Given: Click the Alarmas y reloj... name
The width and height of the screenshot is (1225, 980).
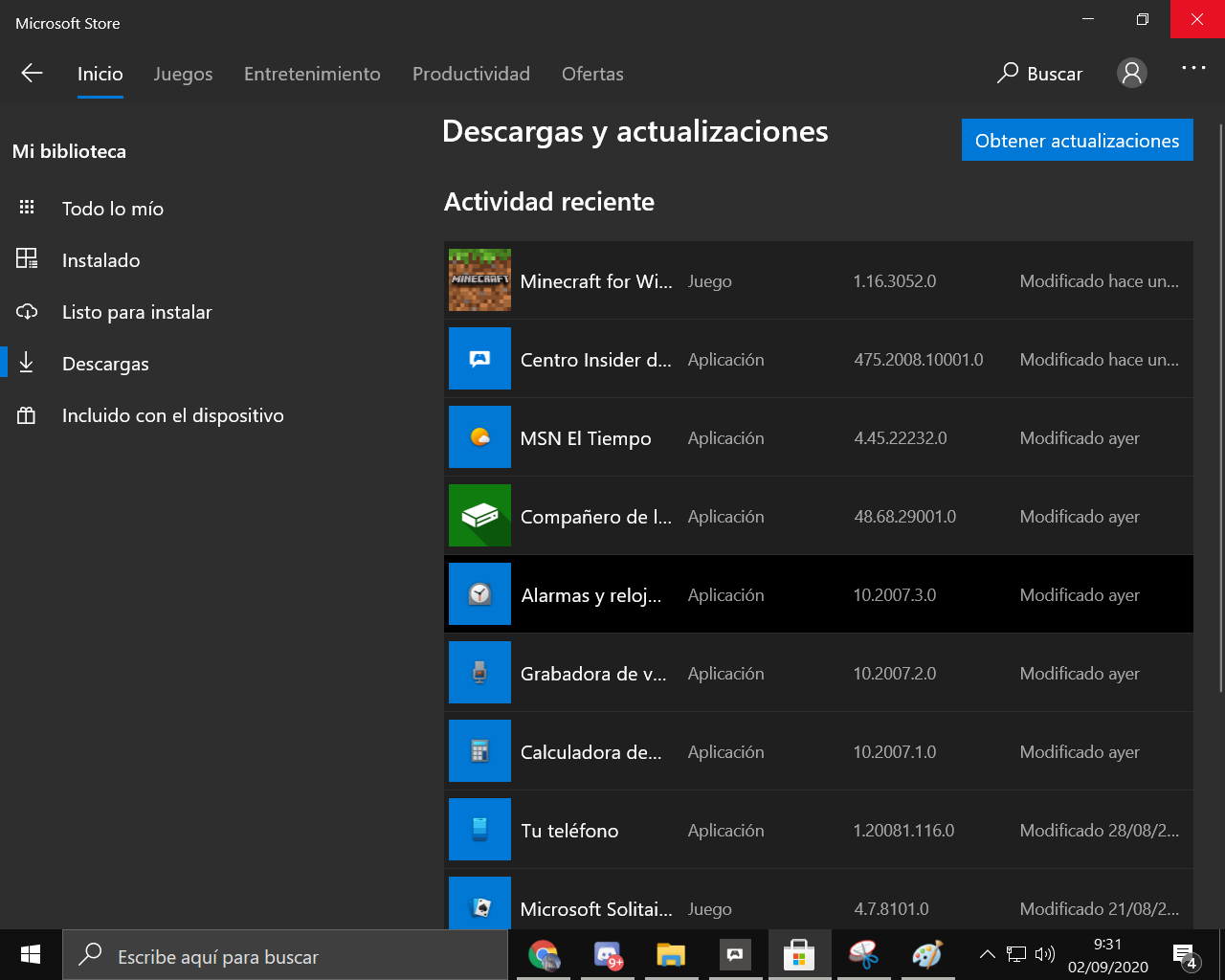Looking at the screenshot, I should pos(591,595).
